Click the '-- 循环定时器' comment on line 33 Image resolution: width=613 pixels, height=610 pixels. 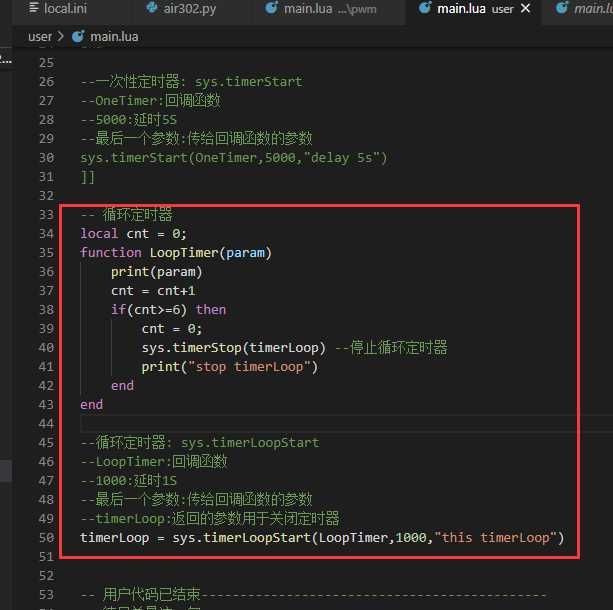tap(126, 214)
